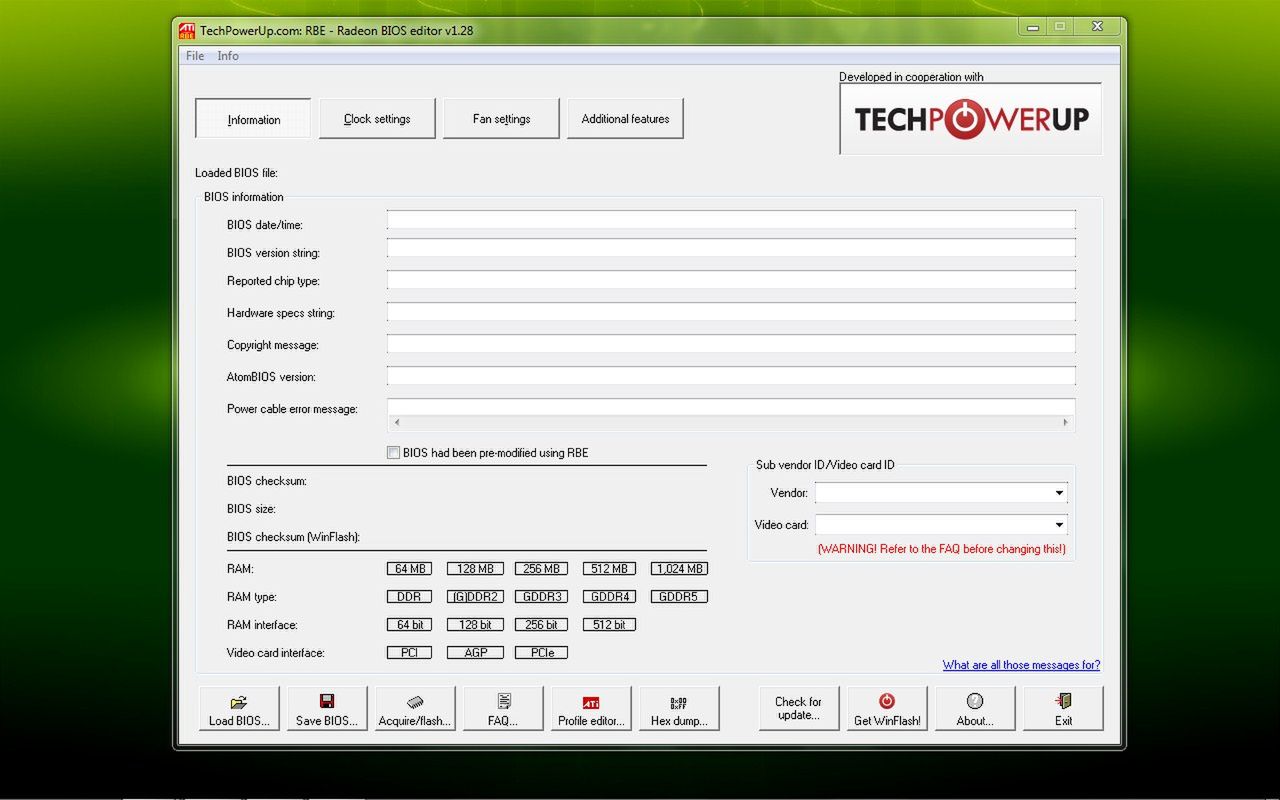Choose DDR RAM type
Viewport: 1280px width, 800px height.
point(409,597)
